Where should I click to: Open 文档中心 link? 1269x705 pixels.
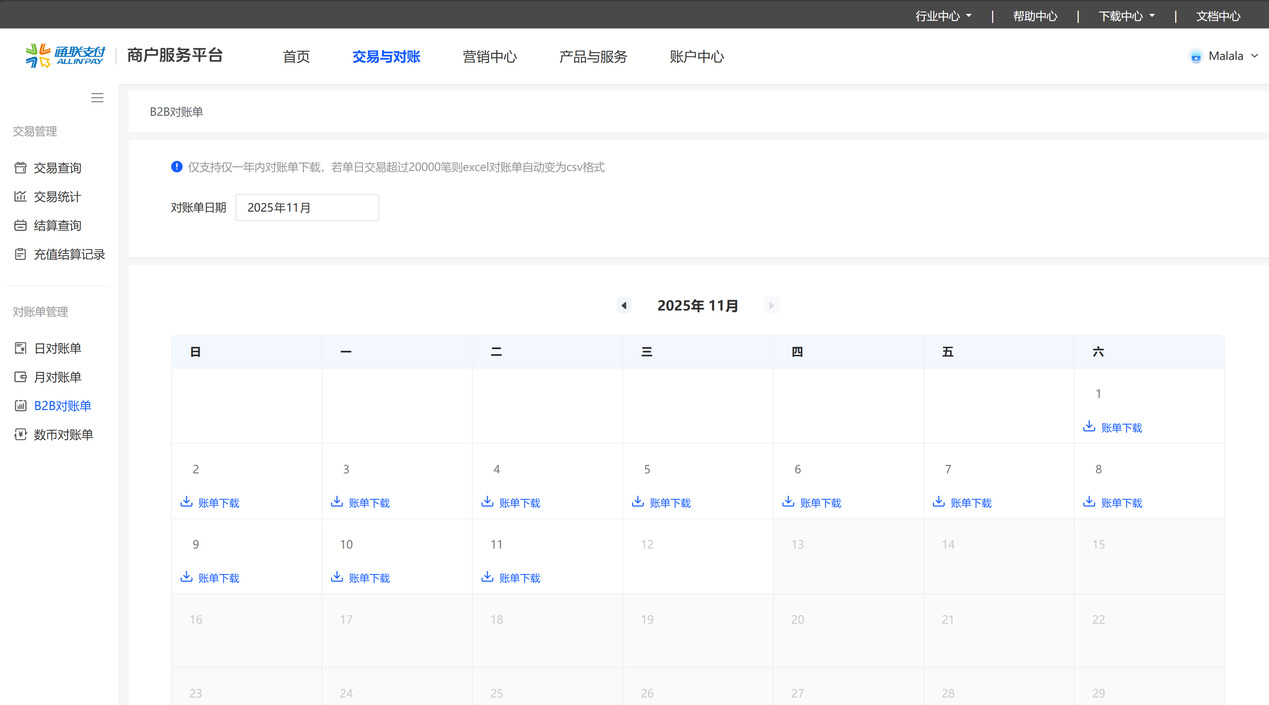tap(1218, 16)
